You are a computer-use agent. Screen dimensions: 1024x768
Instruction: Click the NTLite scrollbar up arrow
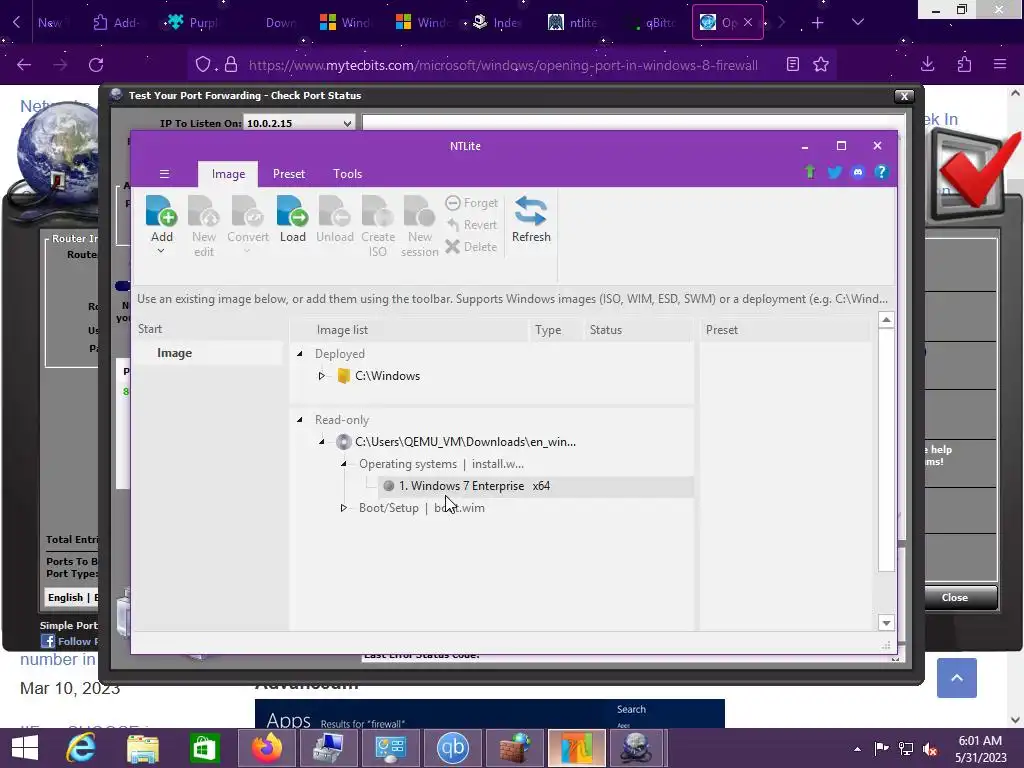(x=886, y=320)
